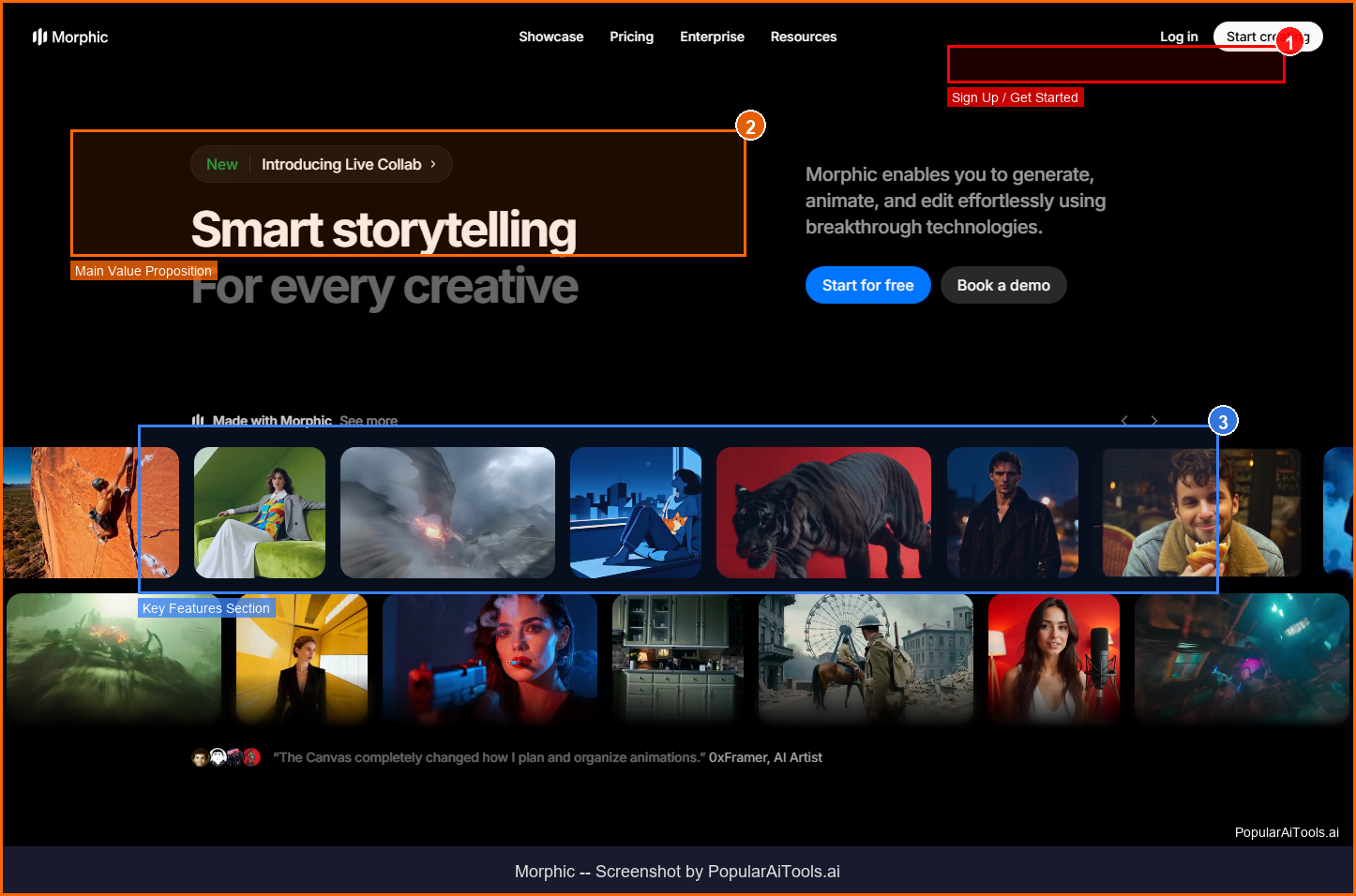
Task: Click the Made with Morphic logo icon
Action: pyautogui.click(x=198, y=421)
